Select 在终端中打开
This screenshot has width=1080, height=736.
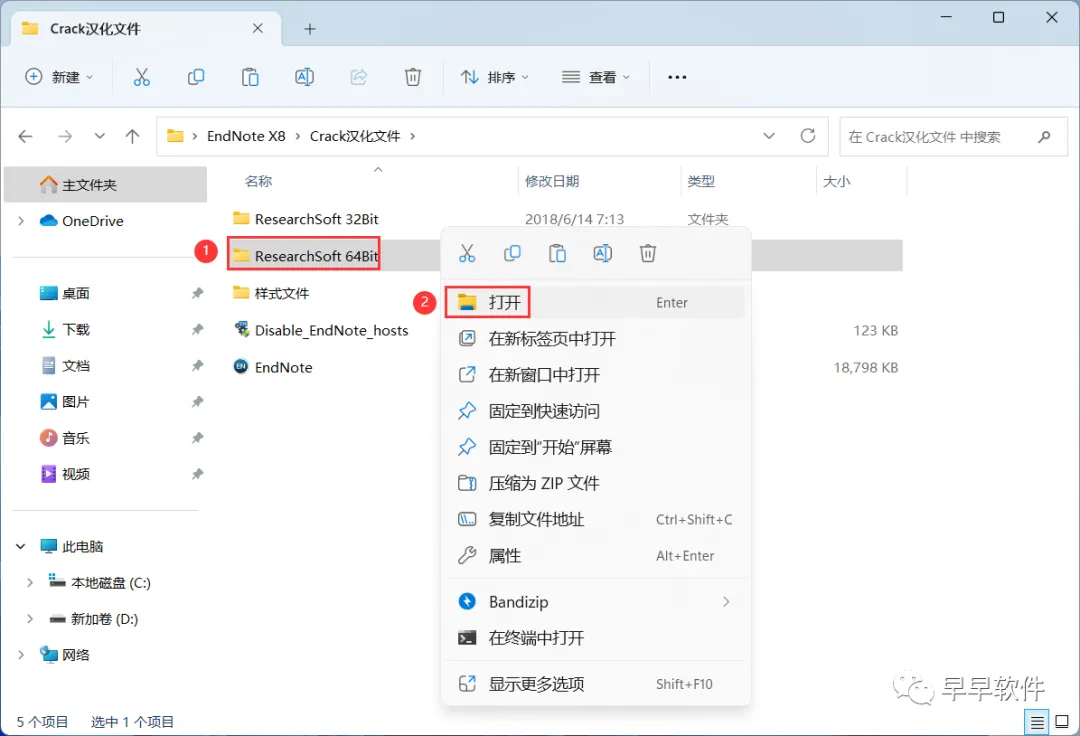(595, 638)
